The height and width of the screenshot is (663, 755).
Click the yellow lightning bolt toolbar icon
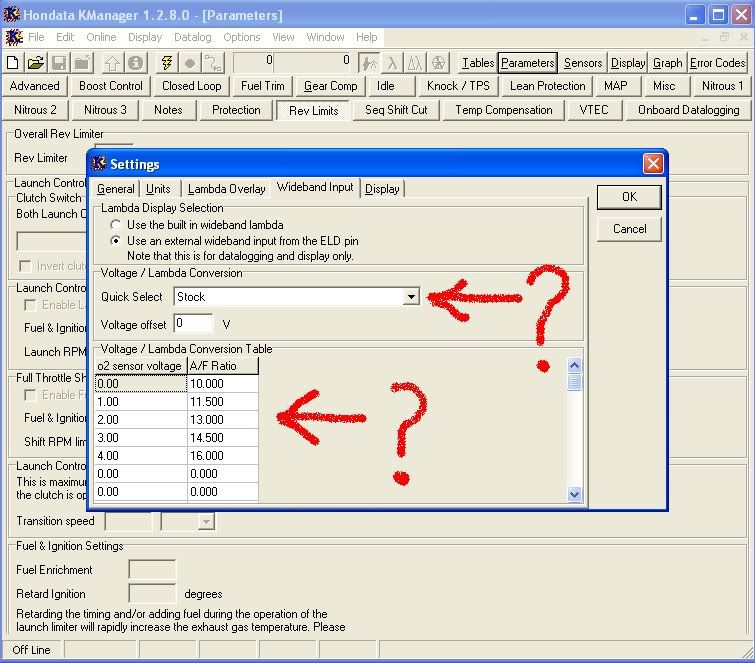pos(166,62)
